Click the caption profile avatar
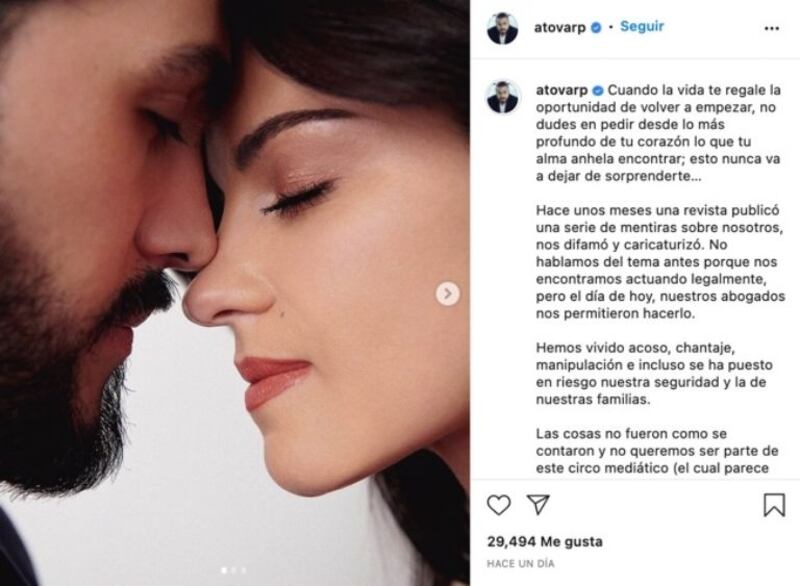This screenshot has width=800, height=586. click(x=503, y=96)
